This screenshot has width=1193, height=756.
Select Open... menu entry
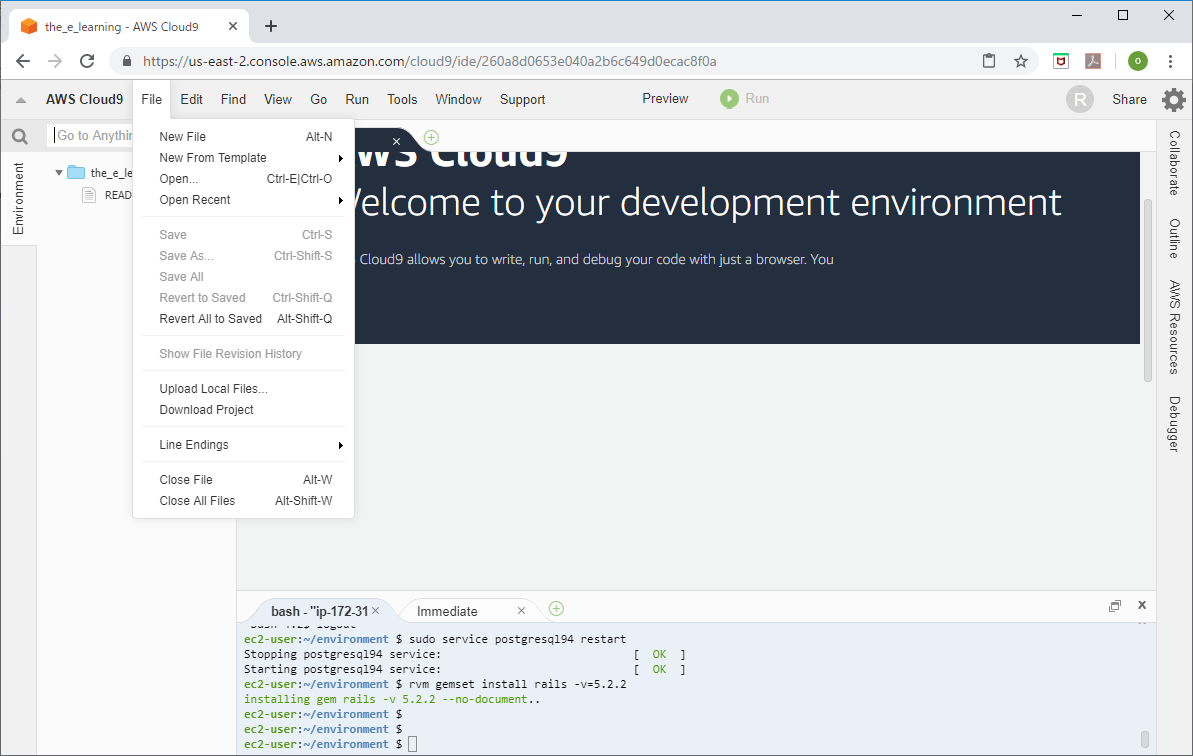pos(243,179)
